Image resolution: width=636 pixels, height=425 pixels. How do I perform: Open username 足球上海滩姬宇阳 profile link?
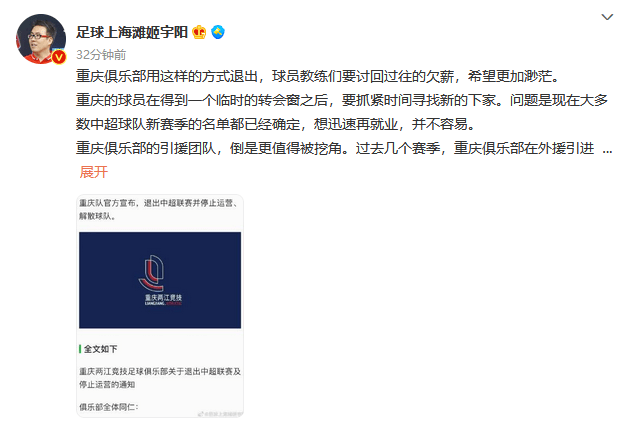(132, 32)
